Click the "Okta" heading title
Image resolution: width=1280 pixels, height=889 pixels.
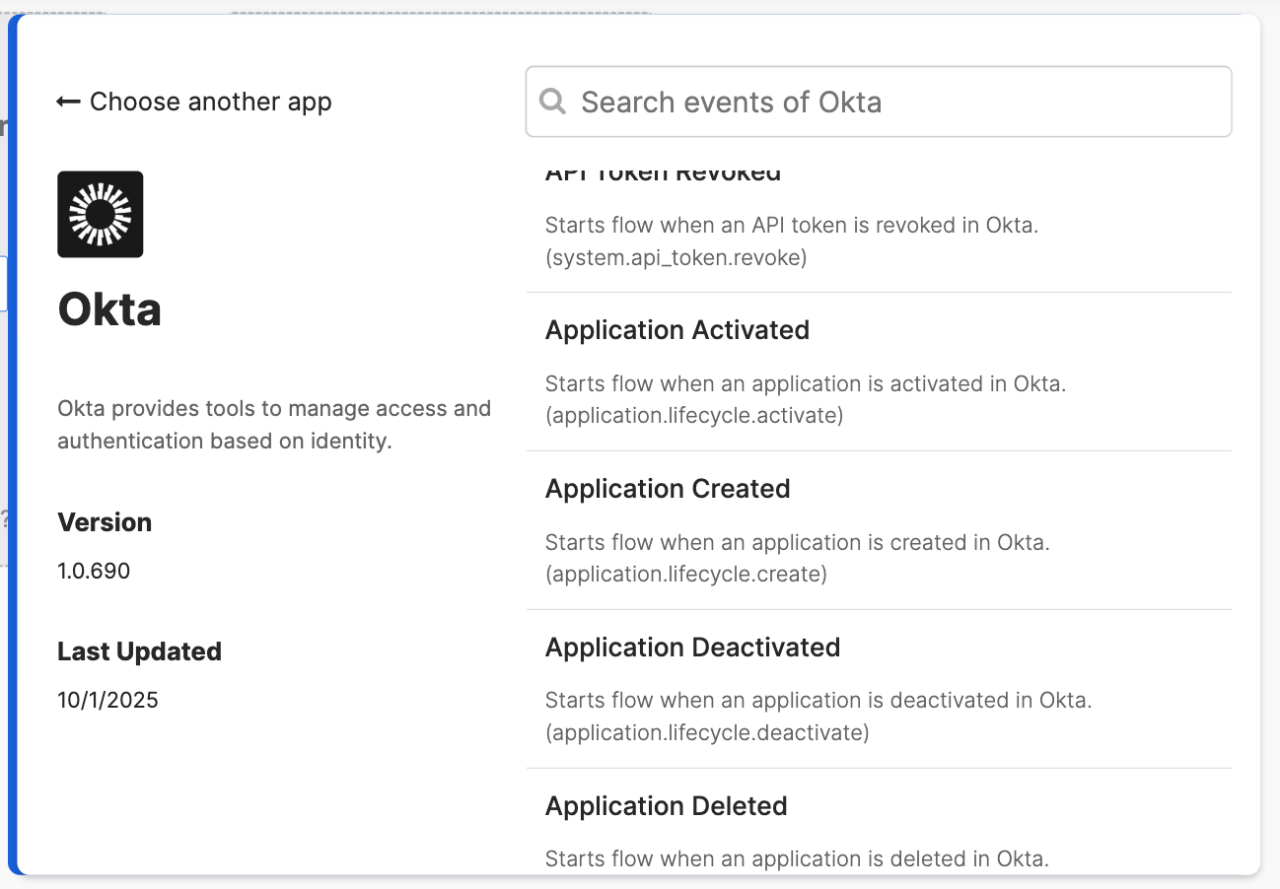(110, 309)
